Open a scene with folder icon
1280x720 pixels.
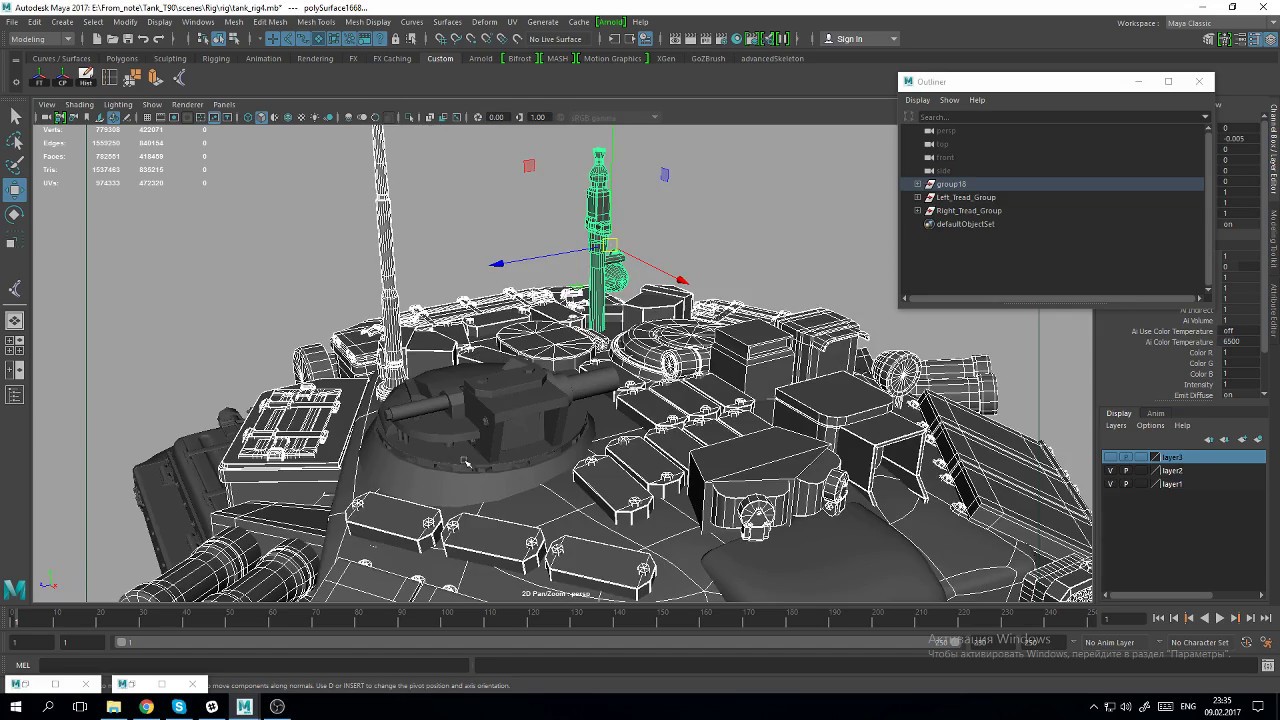point(111,39)
